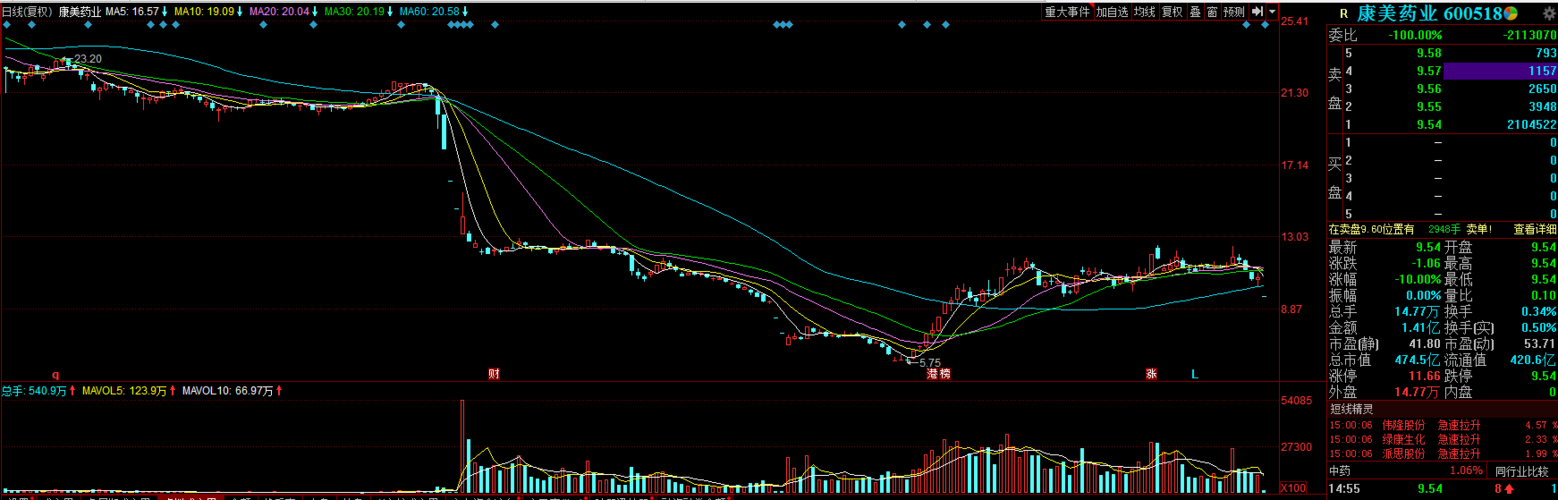This screenshot has width=1558, height=500.
Task: Open the 复权 adjustment option
Action: click(x=1172, y=12)
